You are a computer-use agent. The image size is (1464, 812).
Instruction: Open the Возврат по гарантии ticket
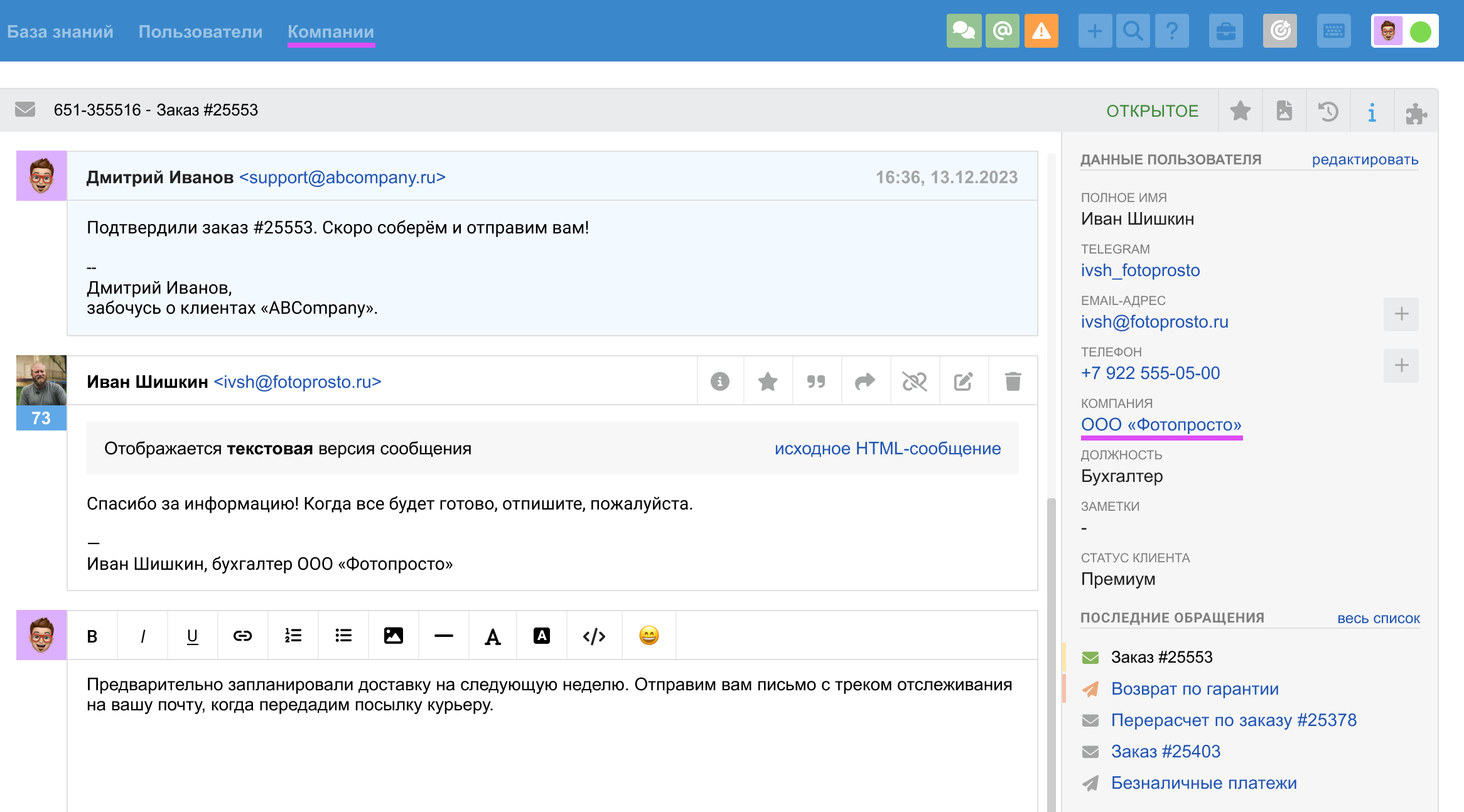tap(1194, 688)
